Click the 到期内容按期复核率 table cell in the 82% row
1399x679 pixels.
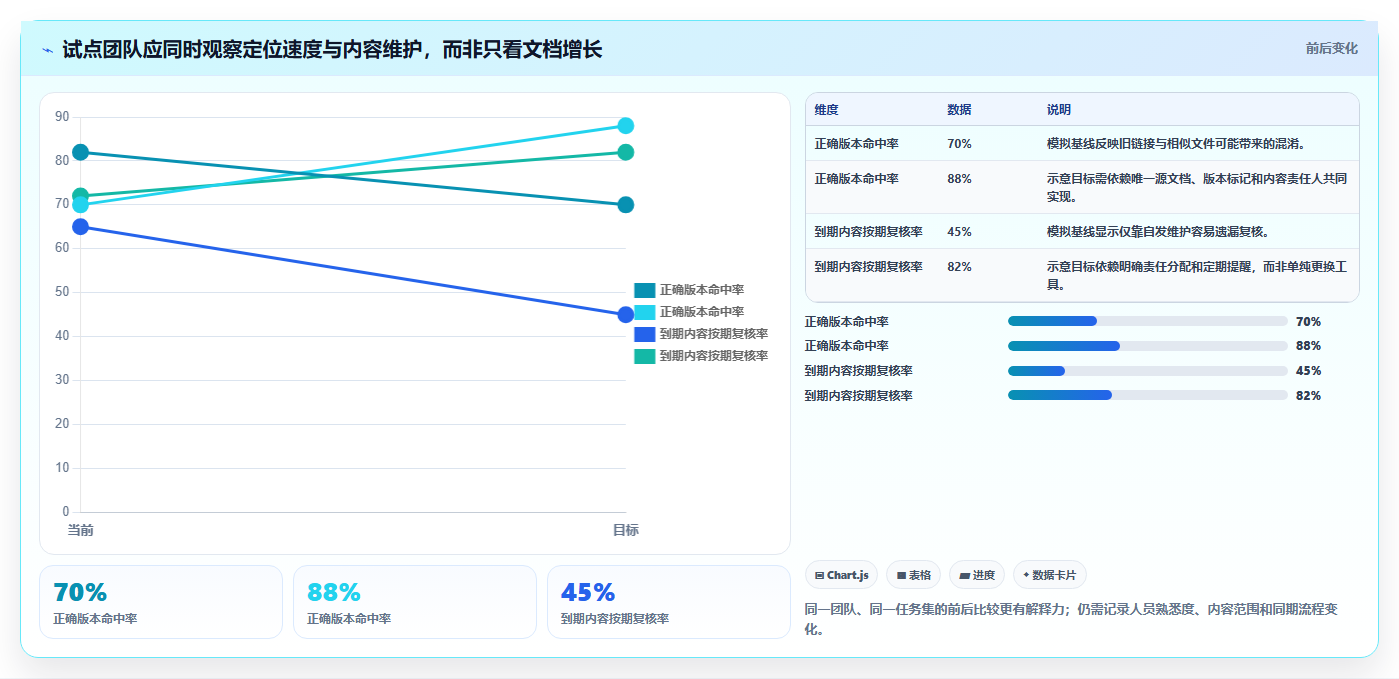868,267
